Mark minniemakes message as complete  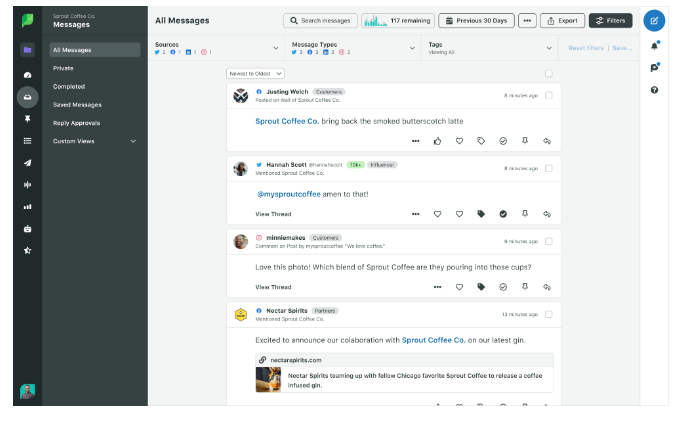click(503, 287)
